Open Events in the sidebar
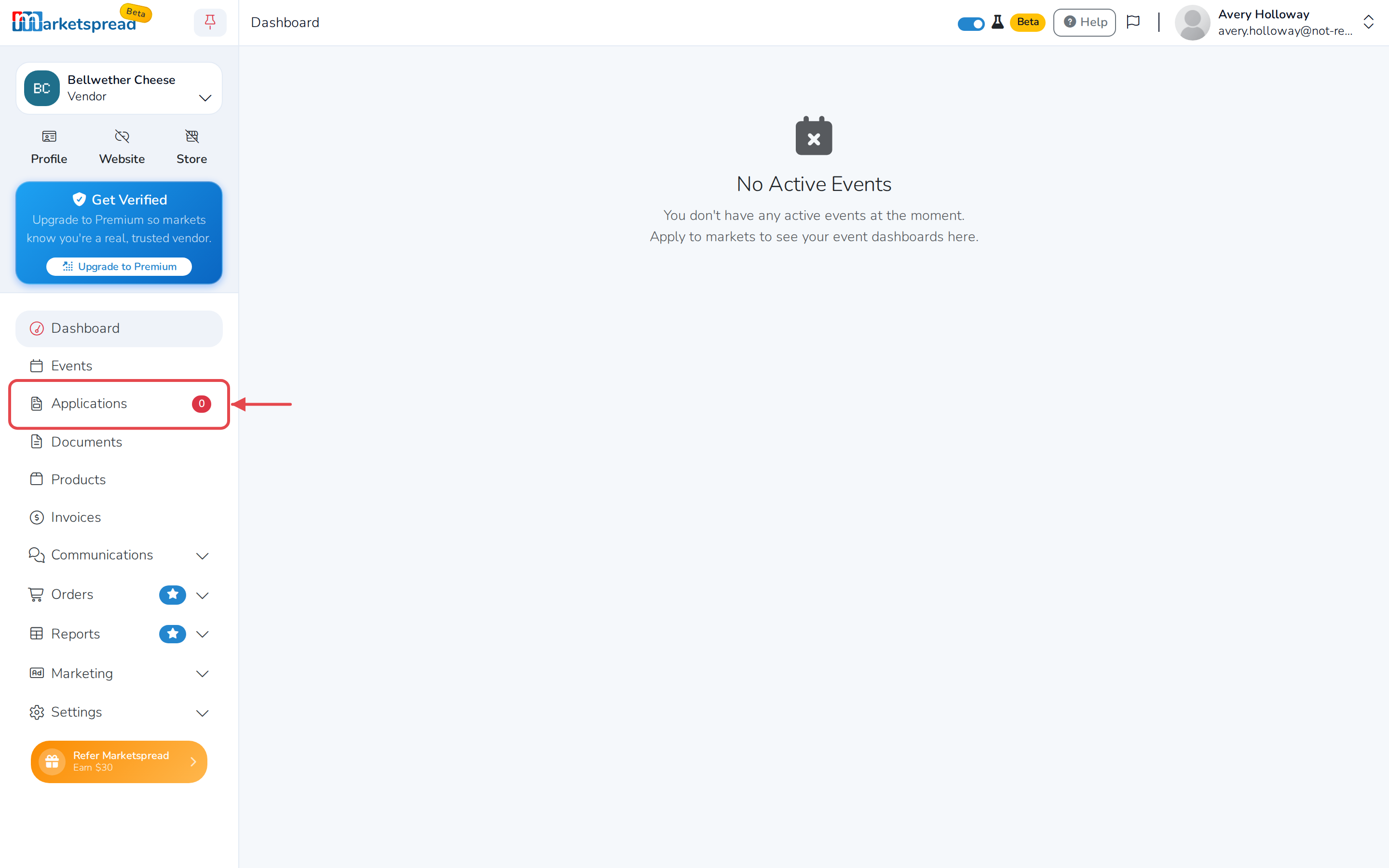 [119, 366]
